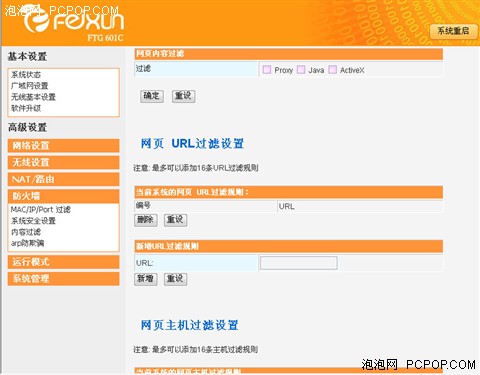Screen dimensions: 480x375
Task: Enable the Proxy filter checkbox
Action: tap(267, 69)
